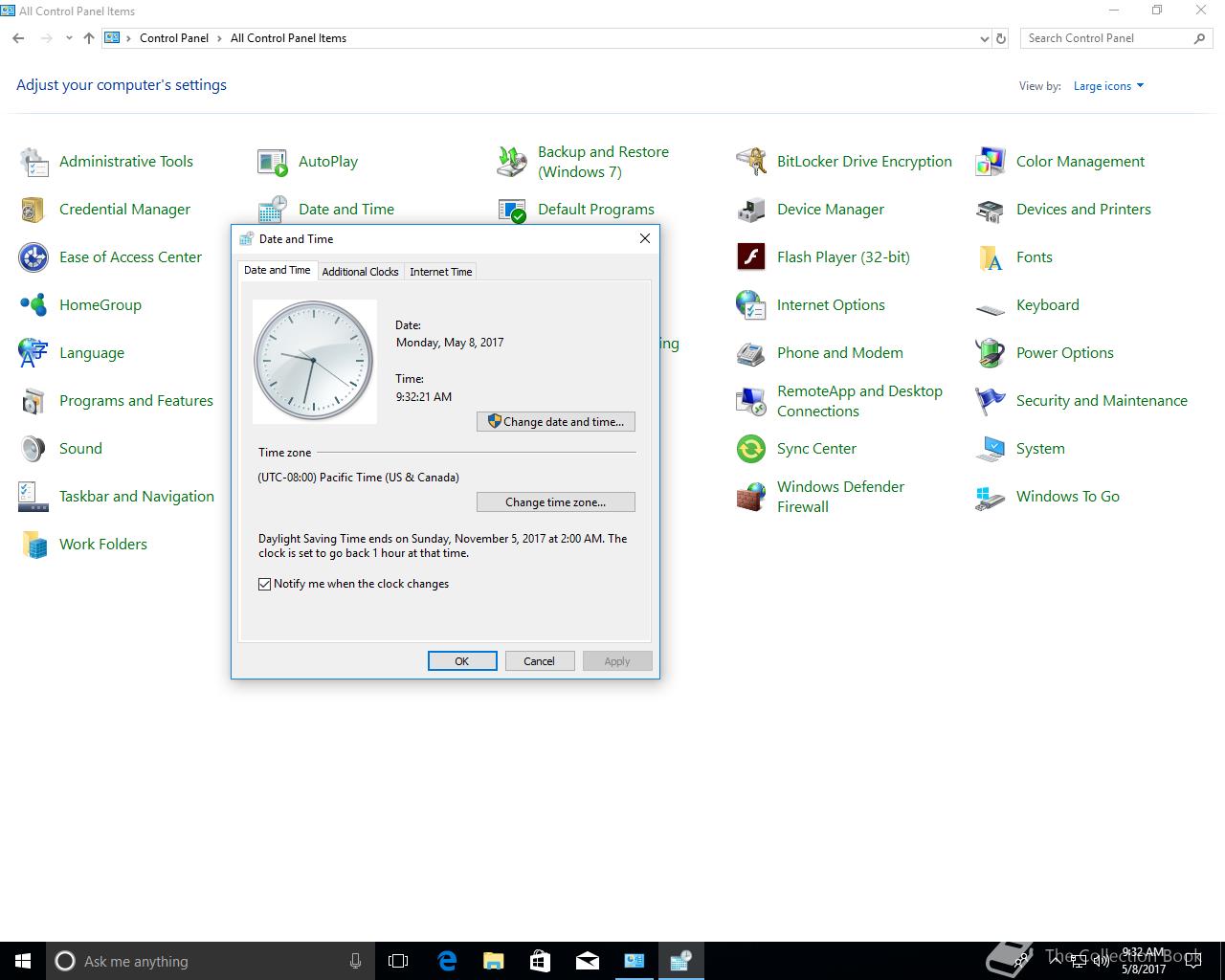Click the Search Control Panel field

(x=1105, y=38)
